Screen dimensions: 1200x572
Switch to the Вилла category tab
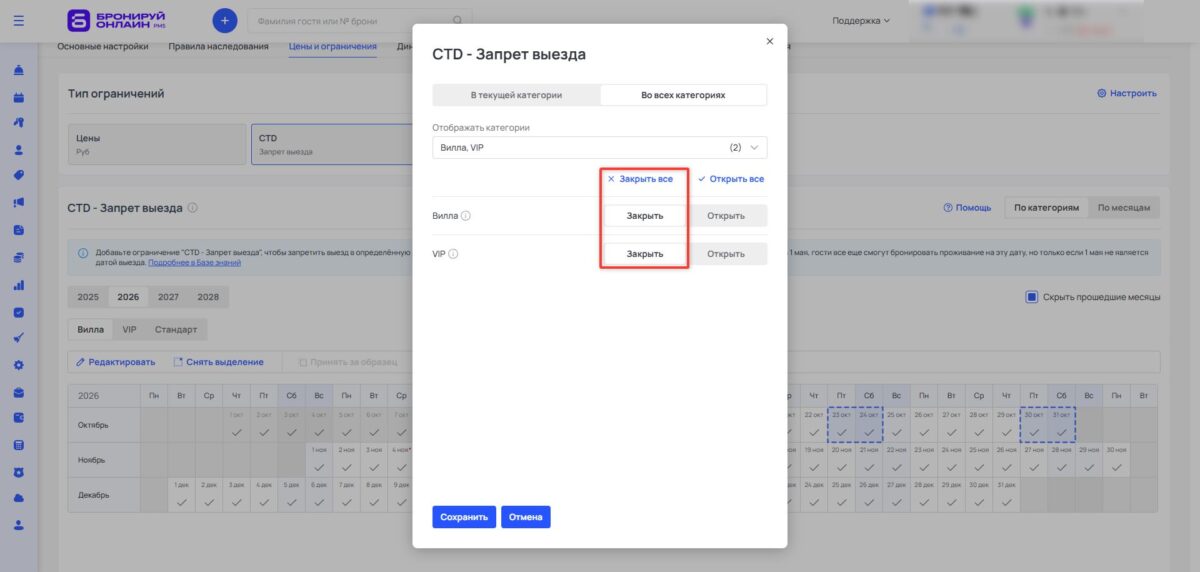[x=90, y=329]
